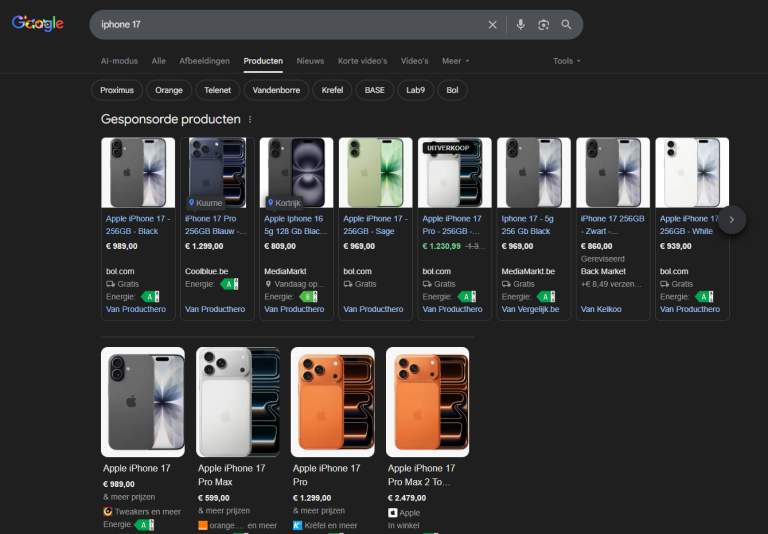Image resolution: width=768 pixels, height=534 pixels.
Task: Expand the Meer dropdown menu
Action: (455, 61)
